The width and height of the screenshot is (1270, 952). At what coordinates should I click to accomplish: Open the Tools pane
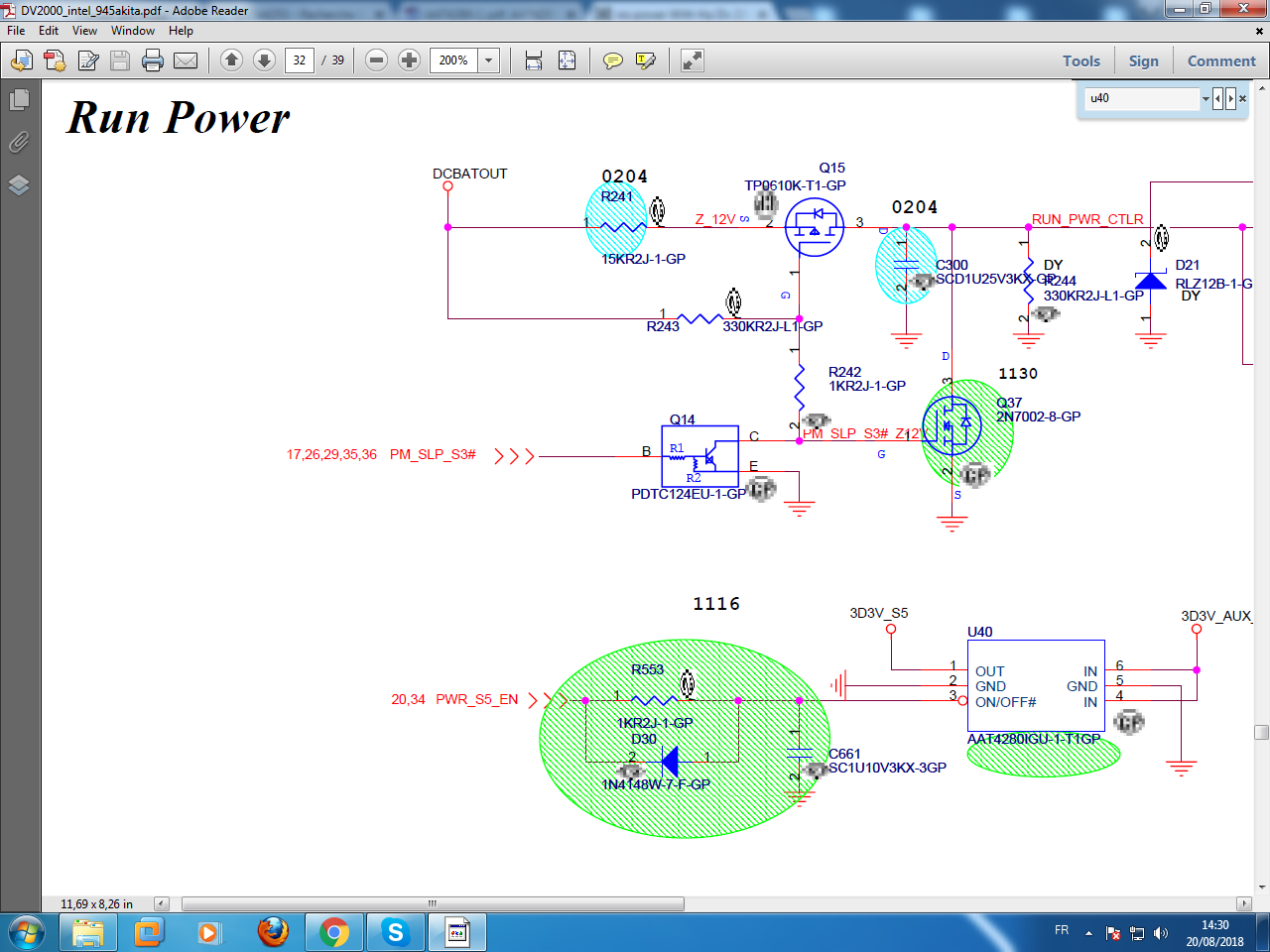(1080, 60)
